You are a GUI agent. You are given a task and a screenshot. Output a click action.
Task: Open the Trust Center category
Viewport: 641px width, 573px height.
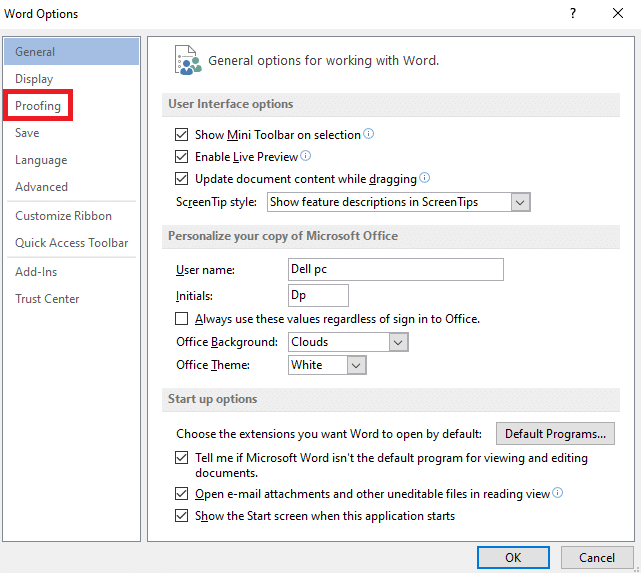[x=47, y=299]
